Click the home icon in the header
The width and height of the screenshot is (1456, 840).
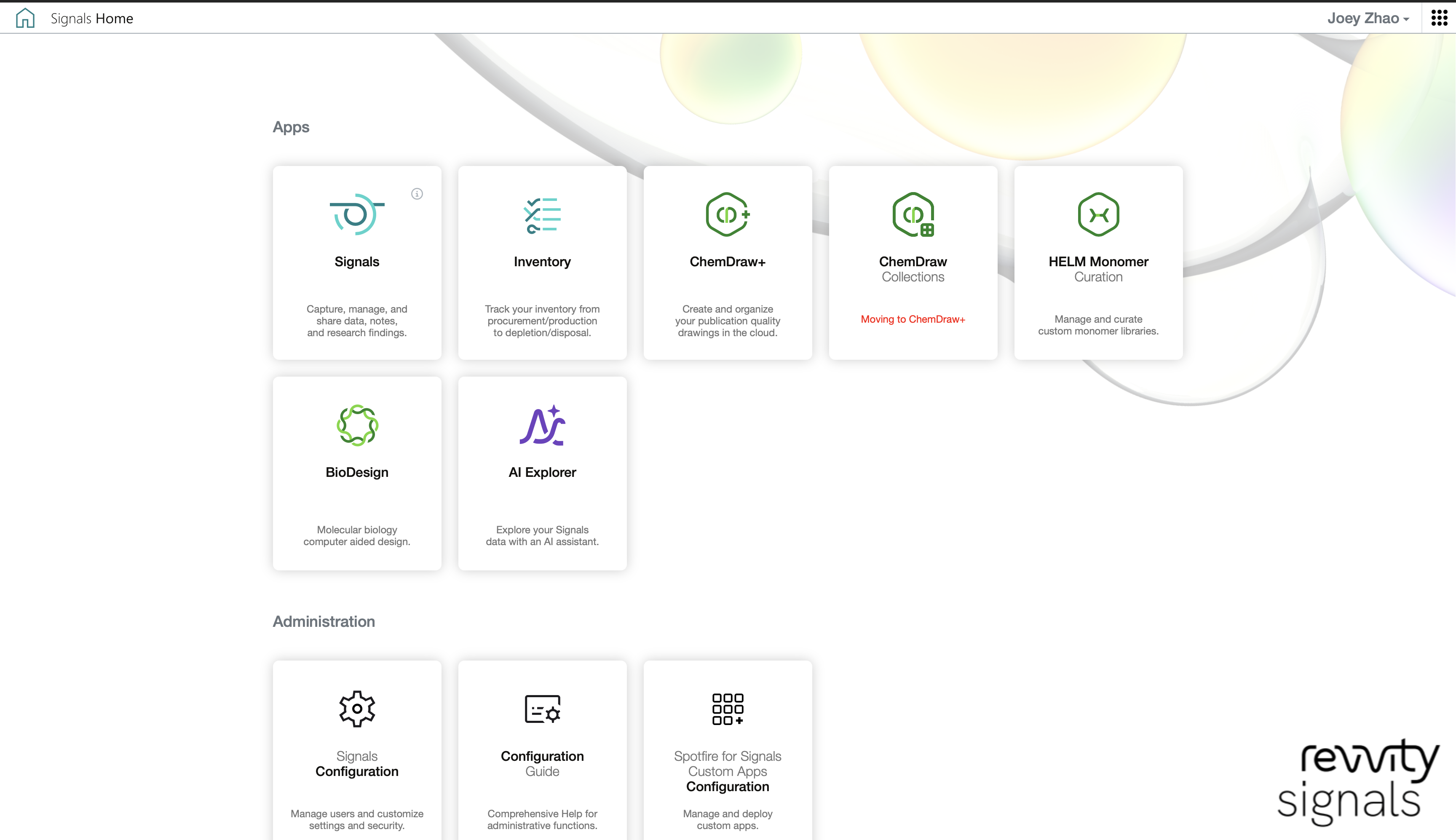click(25, 18)
